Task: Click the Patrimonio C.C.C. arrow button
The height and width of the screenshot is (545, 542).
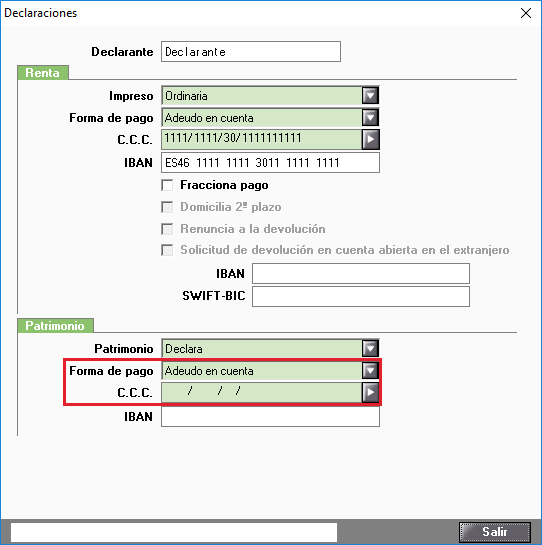Action: [370, 392]
